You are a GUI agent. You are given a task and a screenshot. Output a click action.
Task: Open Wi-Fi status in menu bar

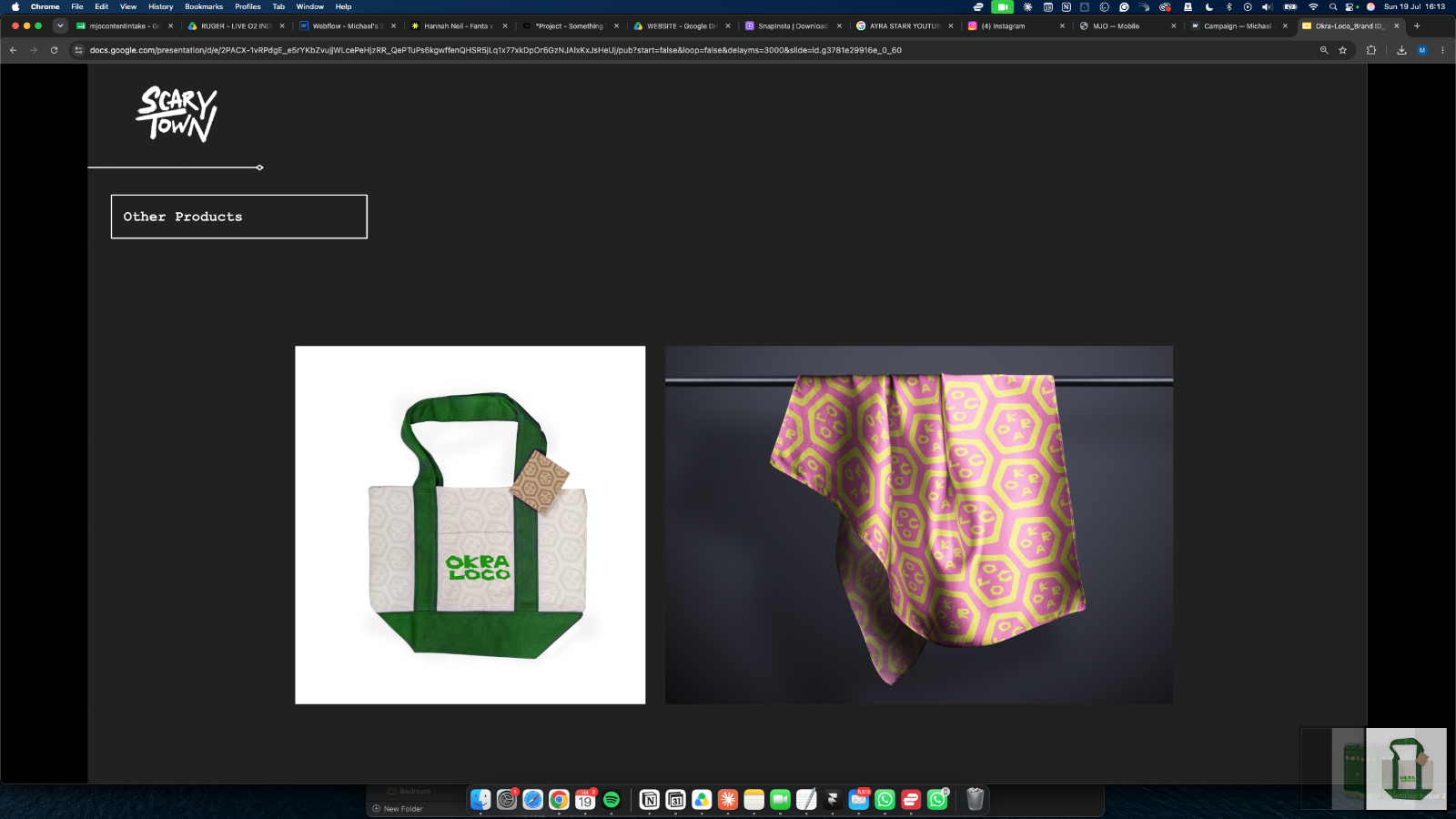1313,6
